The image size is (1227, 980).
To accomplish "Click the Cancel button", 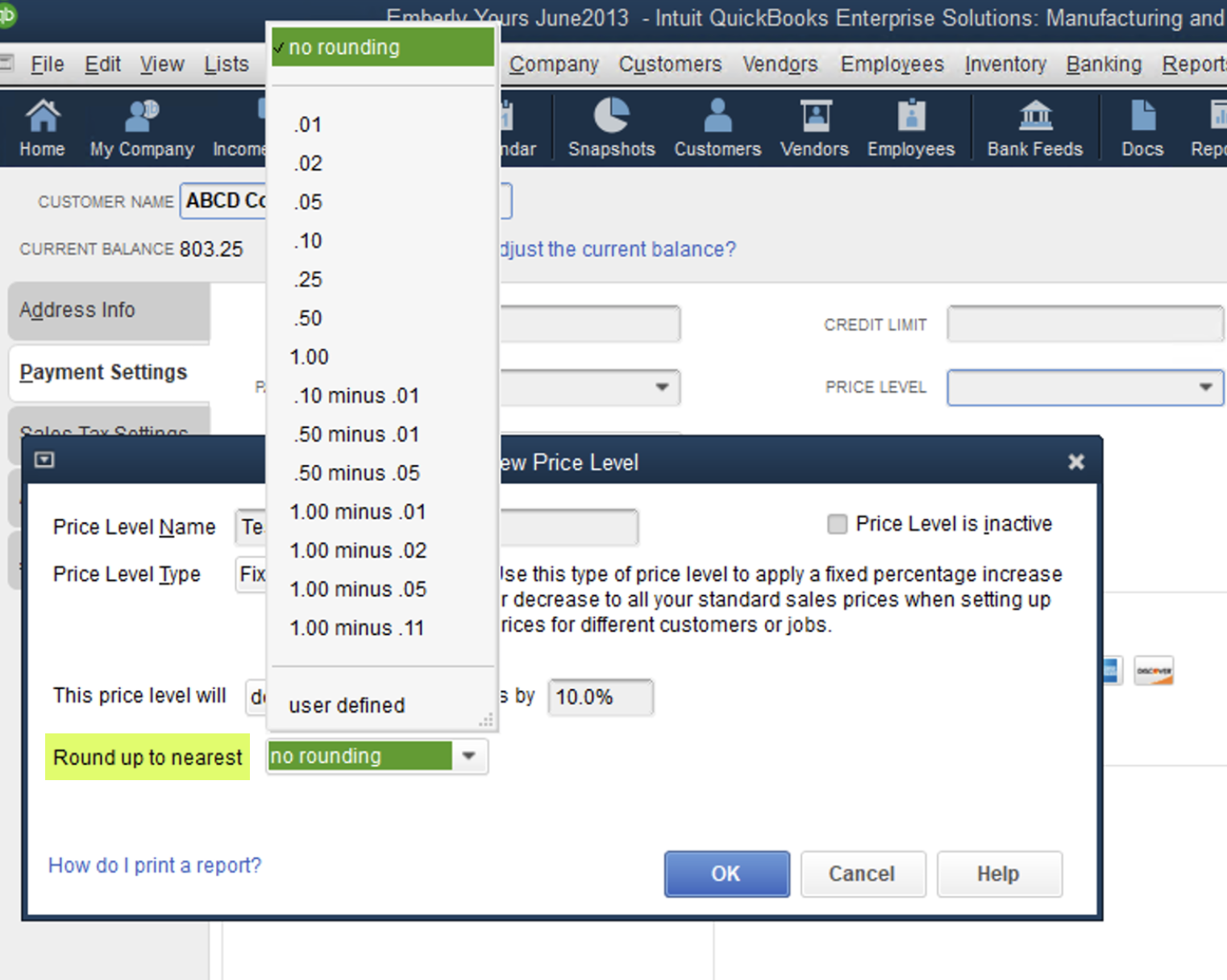I will click(x=863, y=874).
